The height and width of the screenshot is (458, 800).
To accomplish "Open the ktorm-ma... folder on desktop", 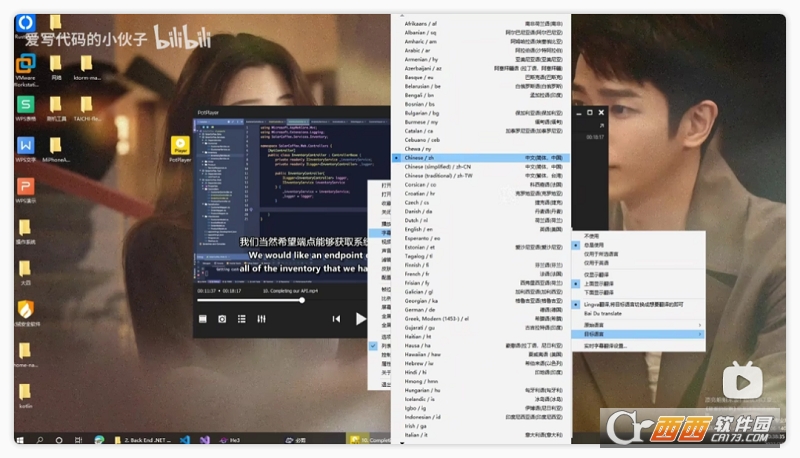I will 87,67.
